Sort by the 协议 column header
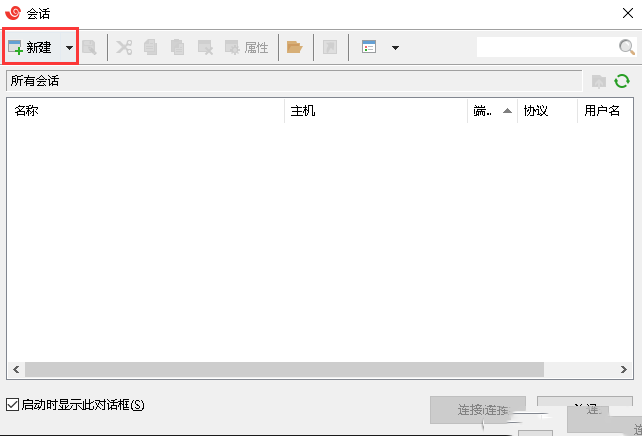This screenshot has width=642, height=436. pyautogui.click(x=547, y=111)
